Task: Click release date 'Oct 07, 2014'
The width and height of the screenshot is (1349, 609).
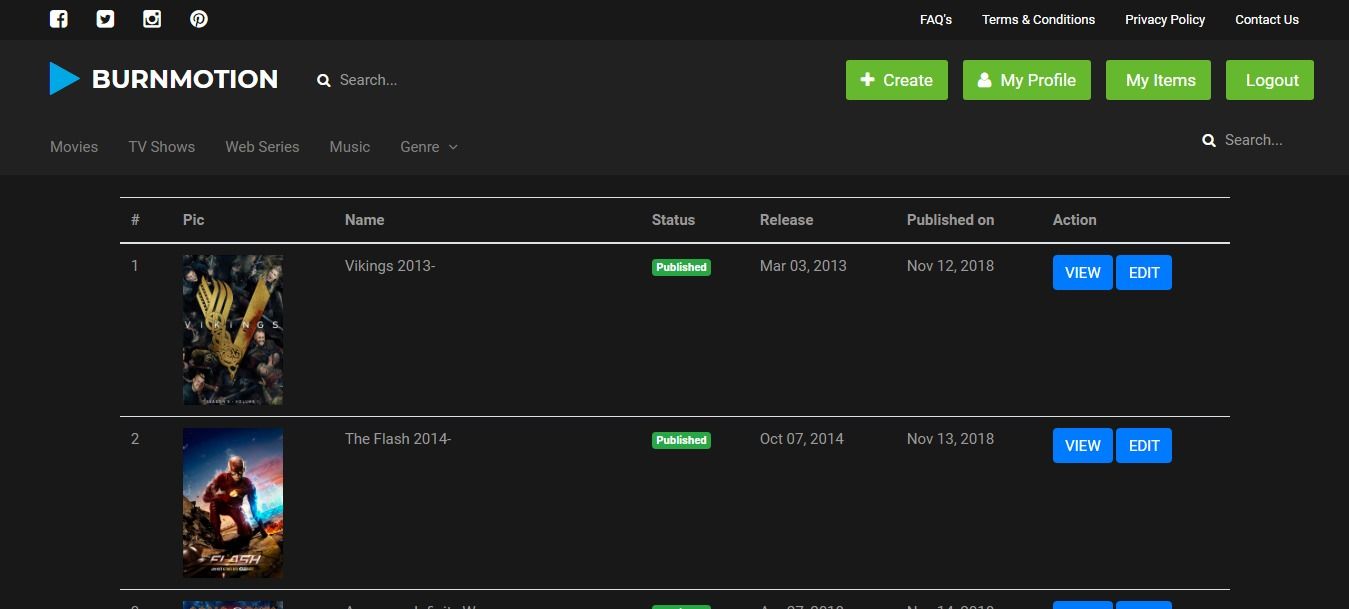Action: (802, 439)
